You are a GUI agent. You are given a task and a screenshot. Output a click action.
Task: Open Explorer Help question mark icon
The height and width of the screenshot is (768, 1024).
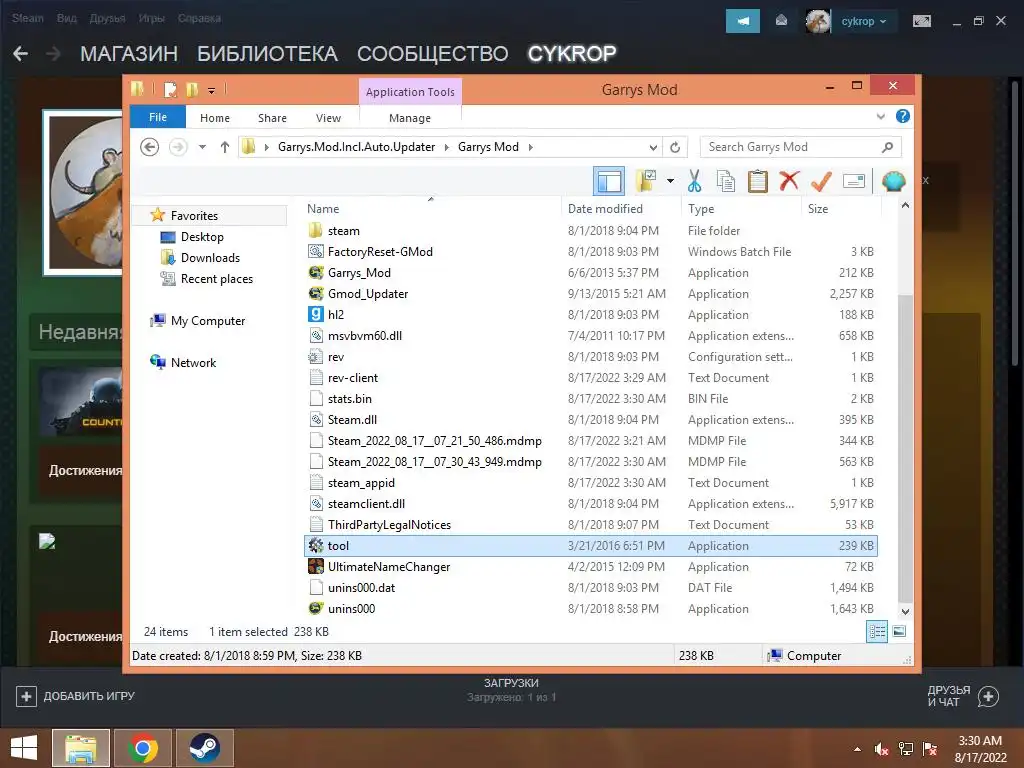pyautogui.click(x=903, y=116)
